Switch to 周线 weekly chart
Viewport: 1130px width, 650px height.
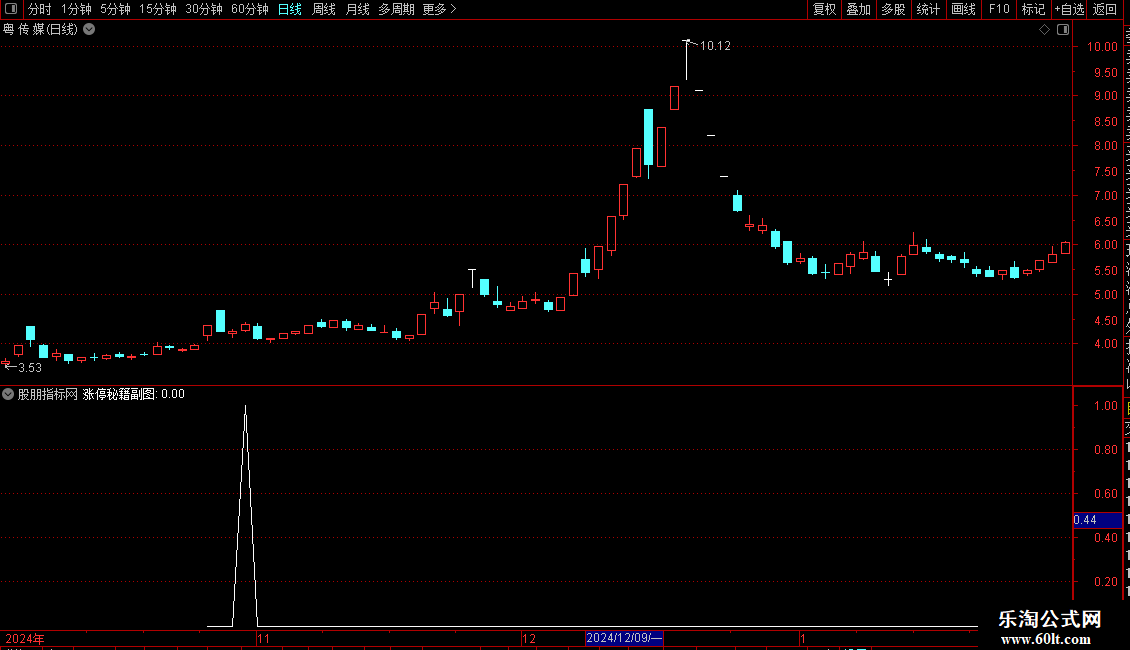[324, 9]
